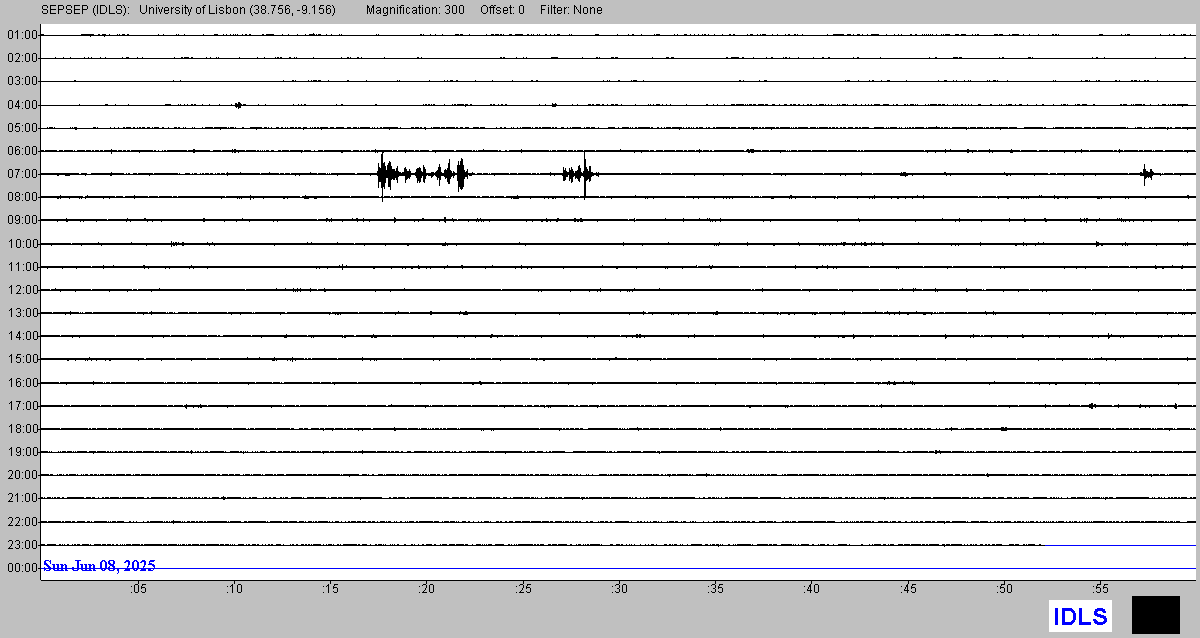Viewport: 1200px width, 638px height.
Task: Click the Filter: None header text
Action: tap(571, 10)
